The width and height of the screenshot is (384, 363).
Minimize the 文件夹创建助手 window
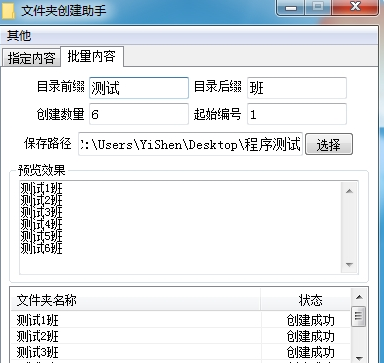(x=291, y=8)
